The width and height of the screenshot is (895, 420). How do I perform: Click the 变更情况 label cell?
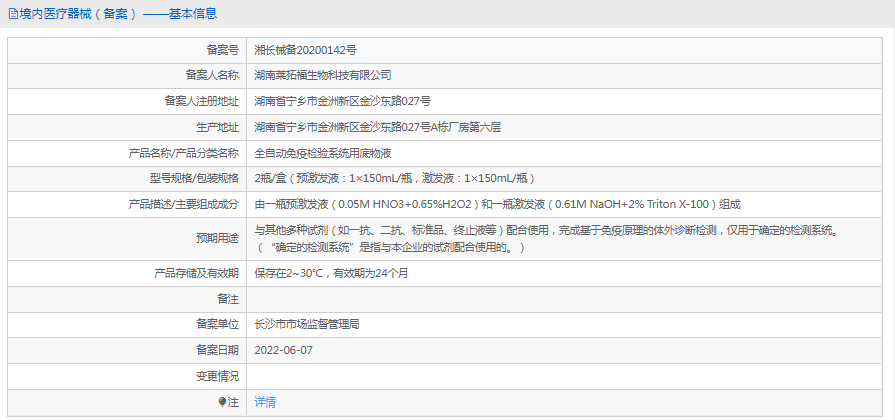tap(127, 377)
